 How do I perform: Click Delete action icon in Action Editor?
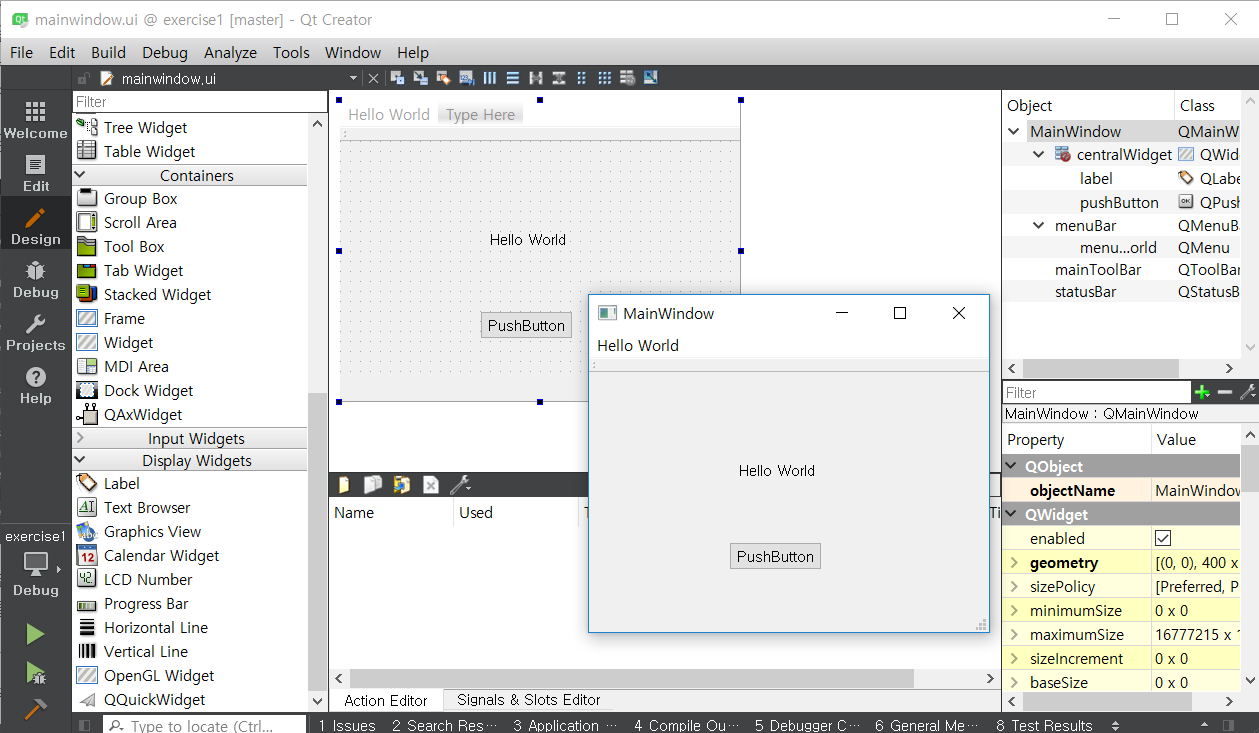430,485
